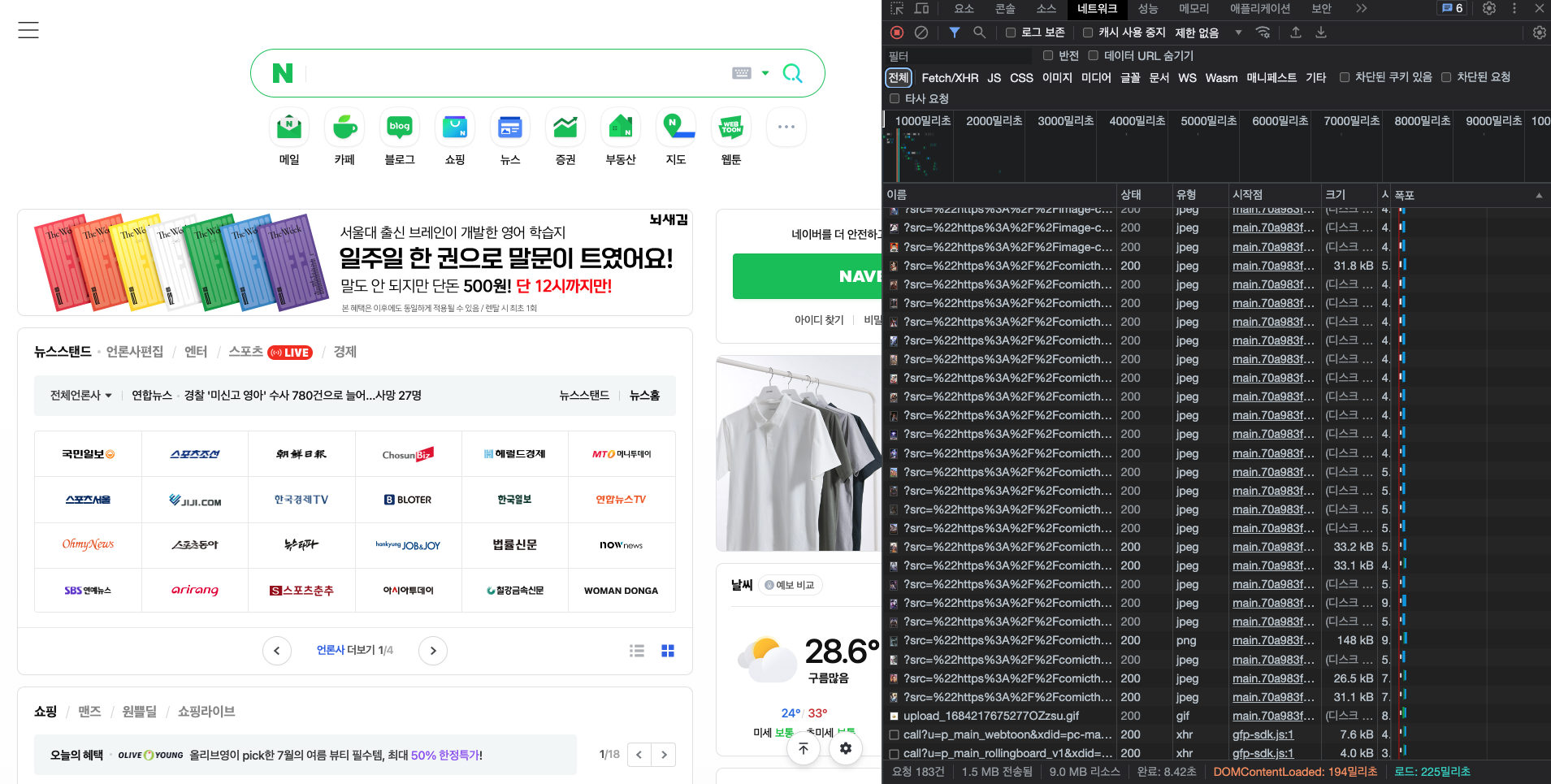
Task: Open the 쇼핑 shopping bag shortcut icon
Action: 455,127
